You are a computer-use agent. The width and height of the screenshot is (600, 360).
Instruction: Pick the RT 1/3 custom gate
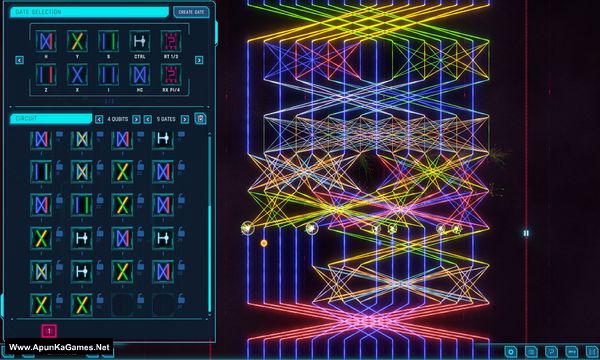(171, 41)
